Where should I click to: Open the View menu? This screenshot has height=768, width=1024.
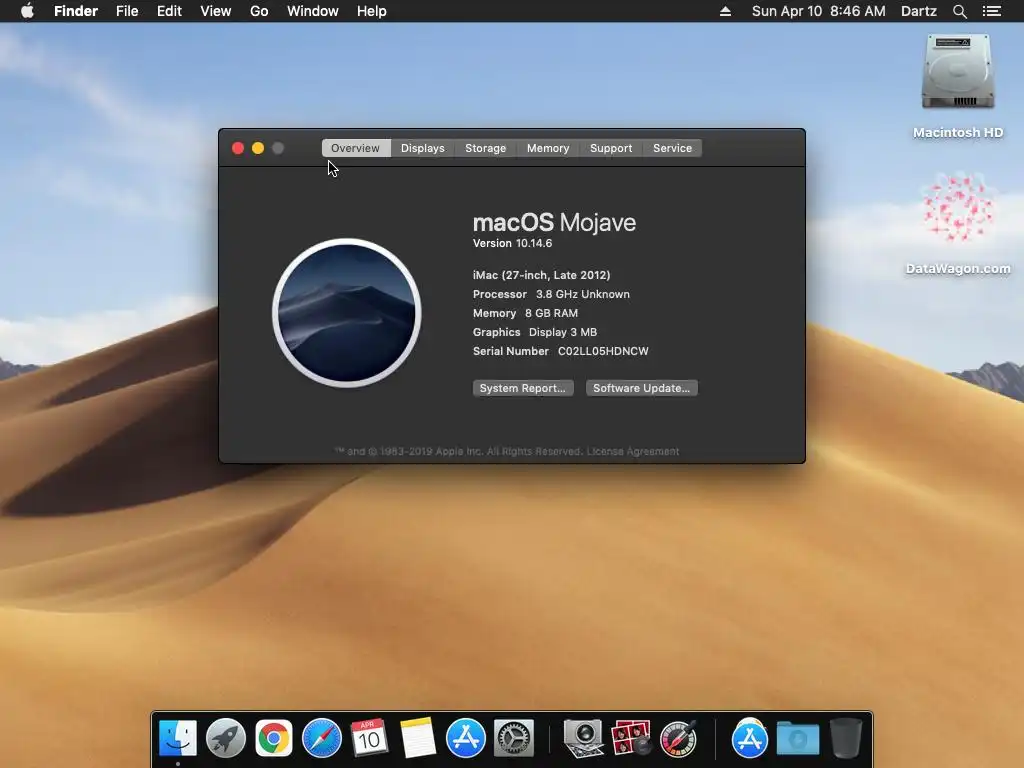click(216, 11)
